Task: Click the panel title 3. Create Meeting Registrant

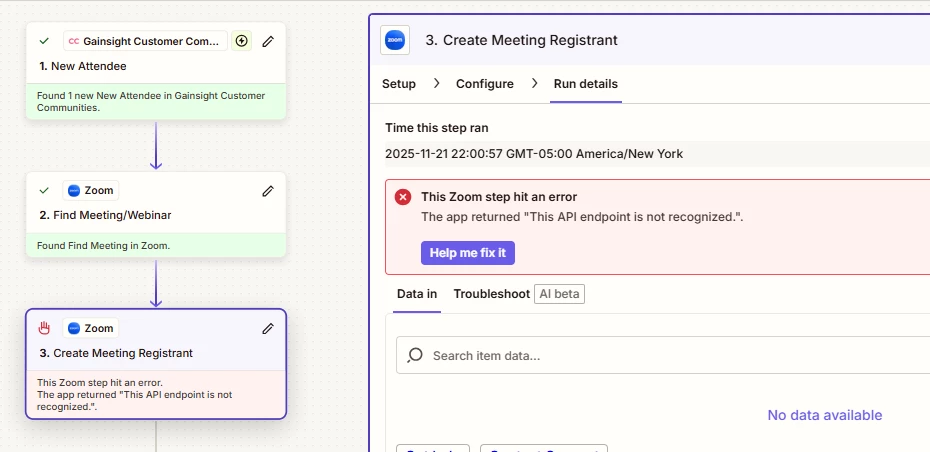Action: pyautogui.click(x=521, y=40)
